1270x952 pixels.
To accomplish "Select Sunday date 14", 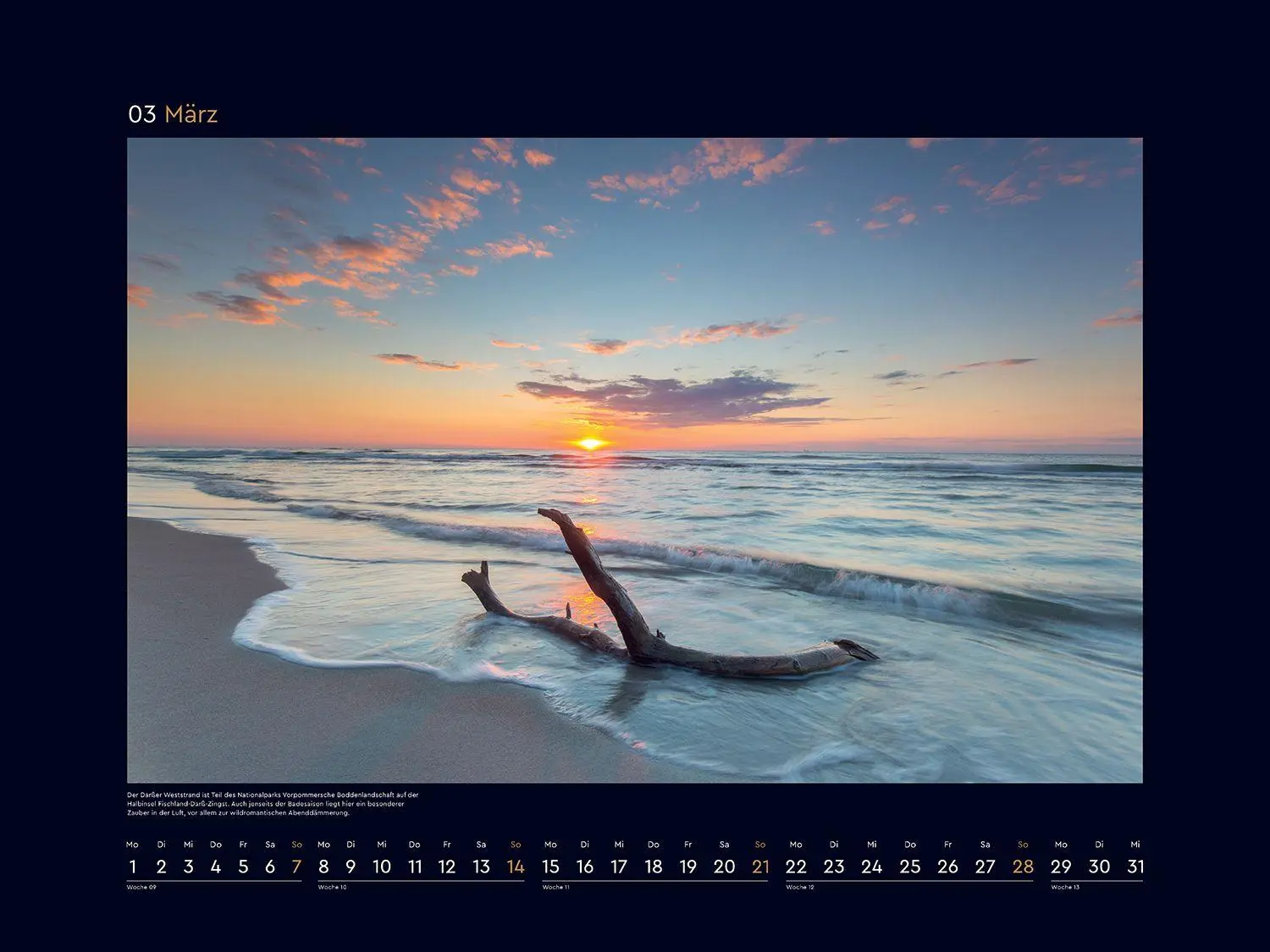I will click(516, 867).
